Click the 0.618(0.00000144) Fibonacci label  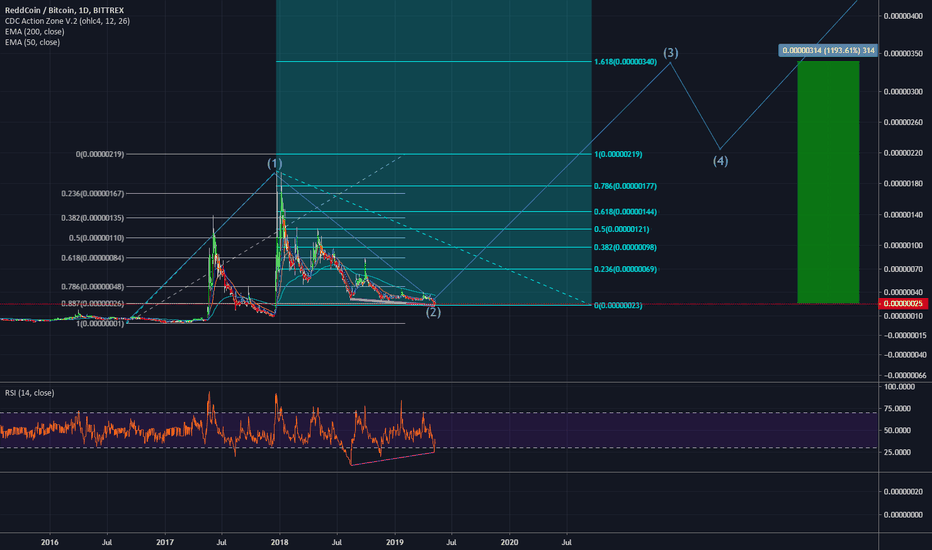pyautogui.click(x=625, y=212)
